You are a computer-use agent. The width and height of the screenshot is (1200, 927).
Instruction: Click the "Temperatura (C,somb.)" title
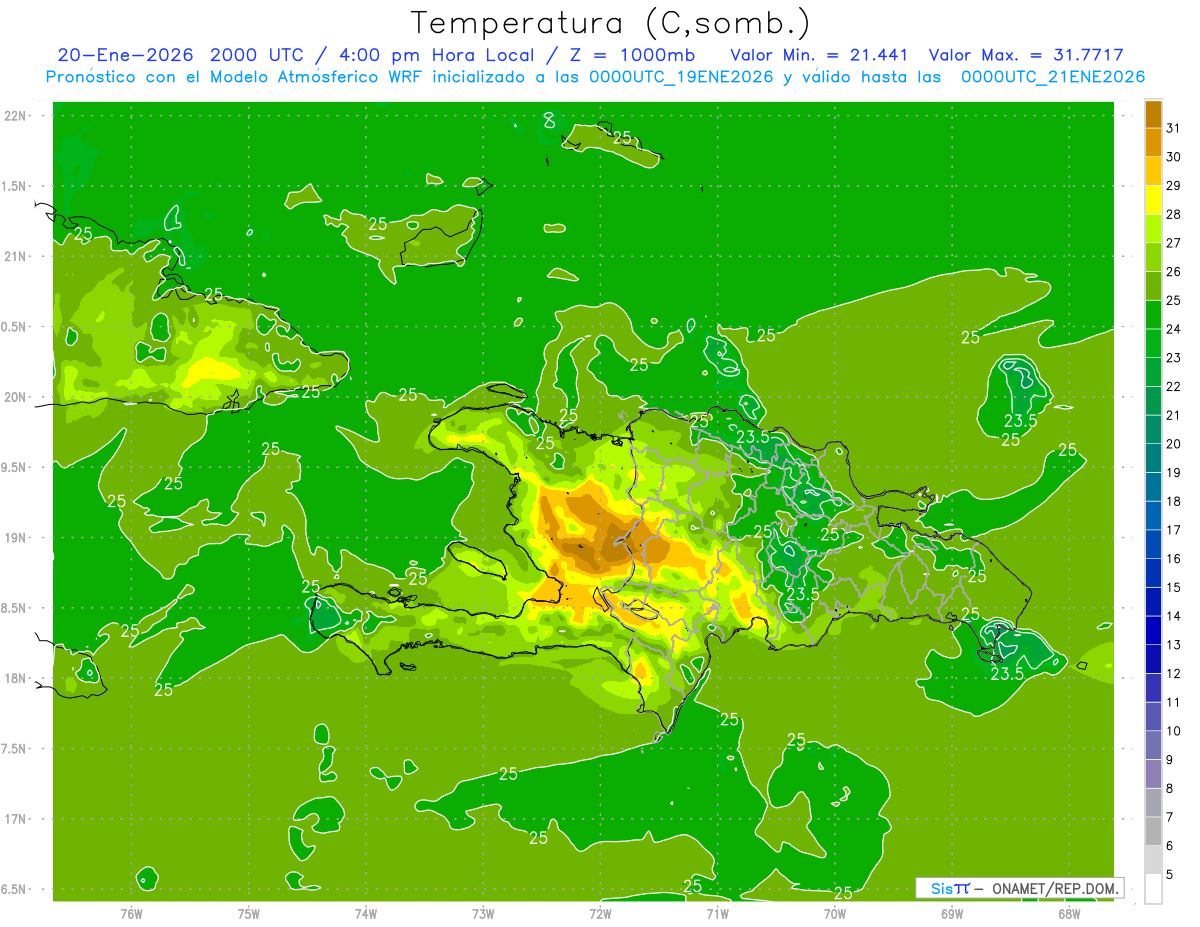pyautogui.click(x=610, y=23)
